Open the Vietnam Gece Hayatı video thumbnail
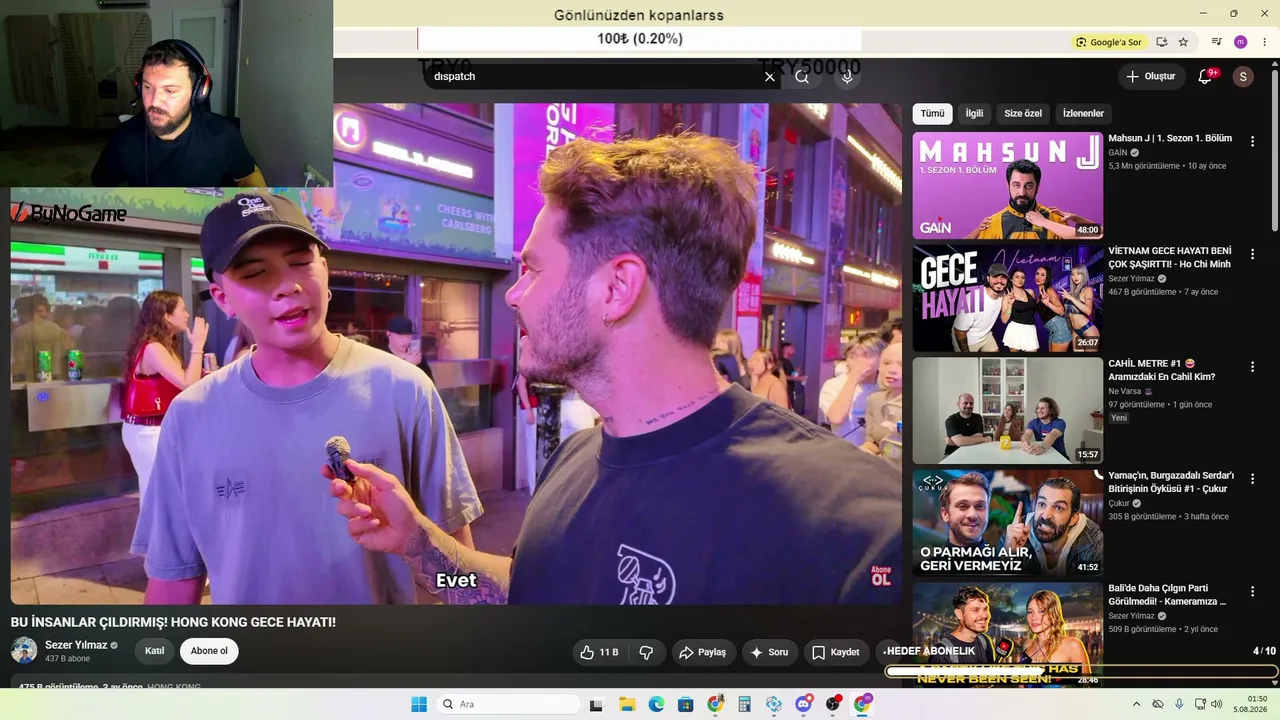The image size is (1280, 720). (x=1008, y=298)
